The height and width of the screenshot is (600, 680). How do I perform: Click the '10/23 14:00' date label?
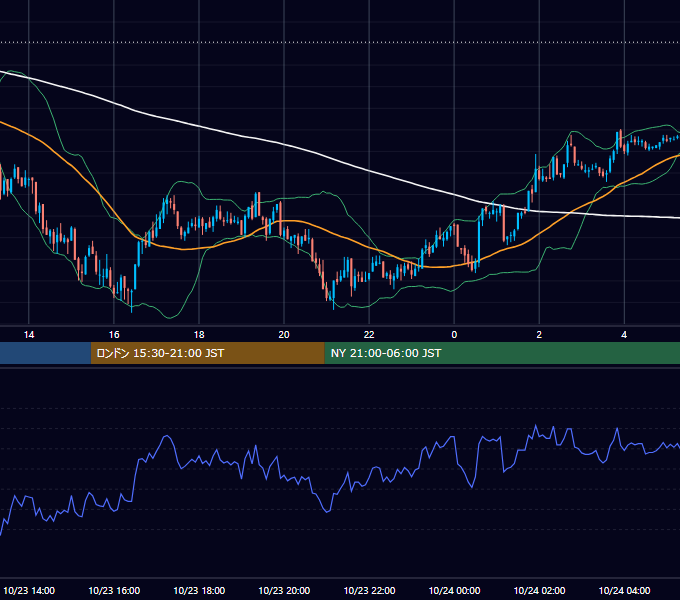point(29,590)
